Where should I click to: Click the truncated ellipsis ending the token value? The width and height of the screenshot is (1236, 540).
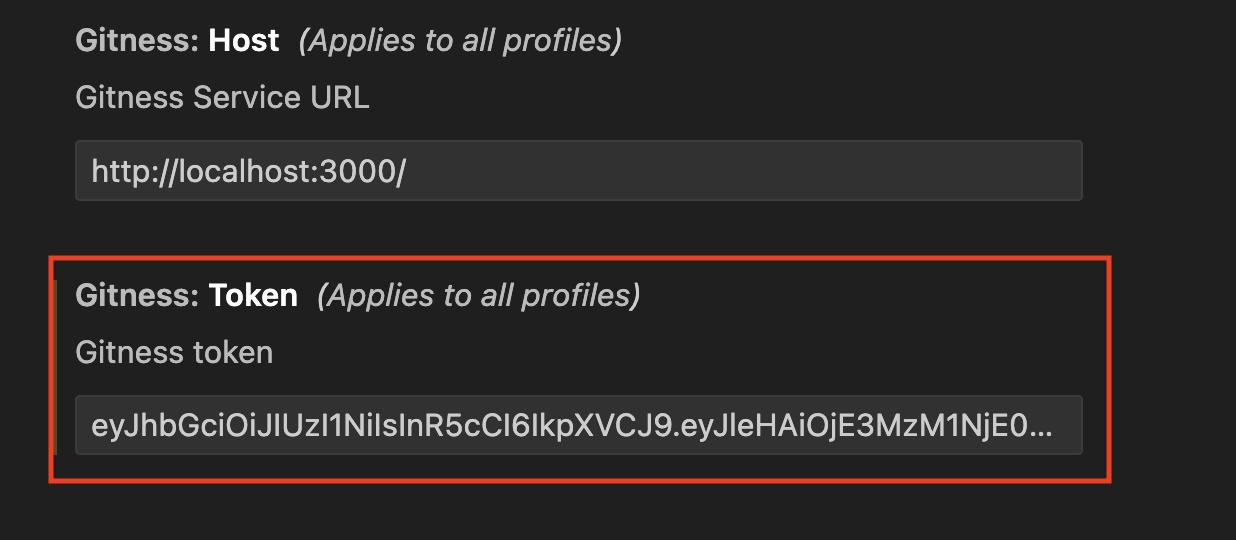coord(1041,426)
